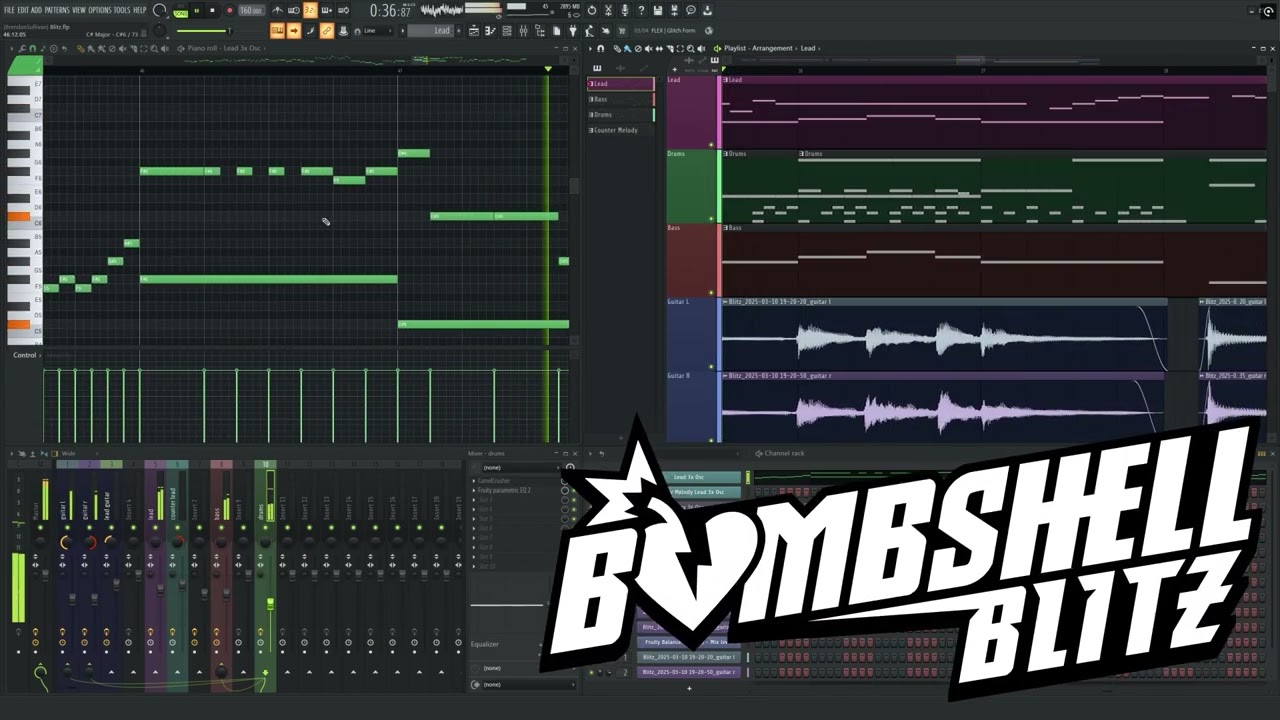Viewport: 1280px width, 720px height.
Task: Open the Playlist window icon
Action: pos(473,31)
